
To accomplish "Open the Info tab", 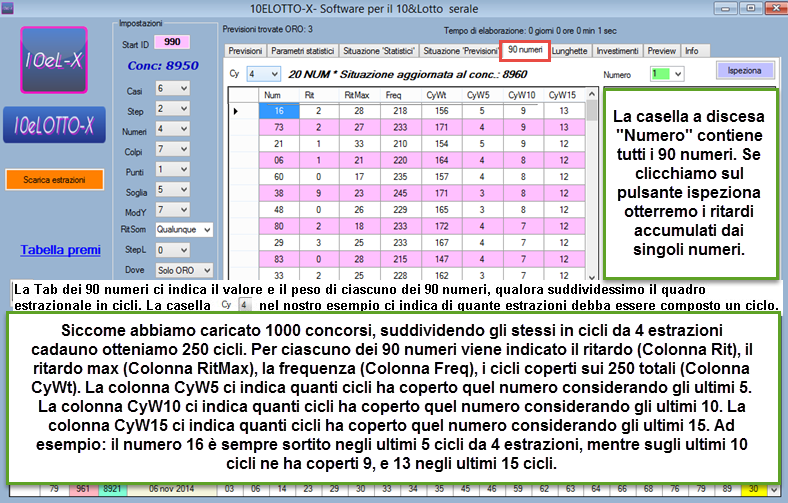I will [x=692, y=51].
